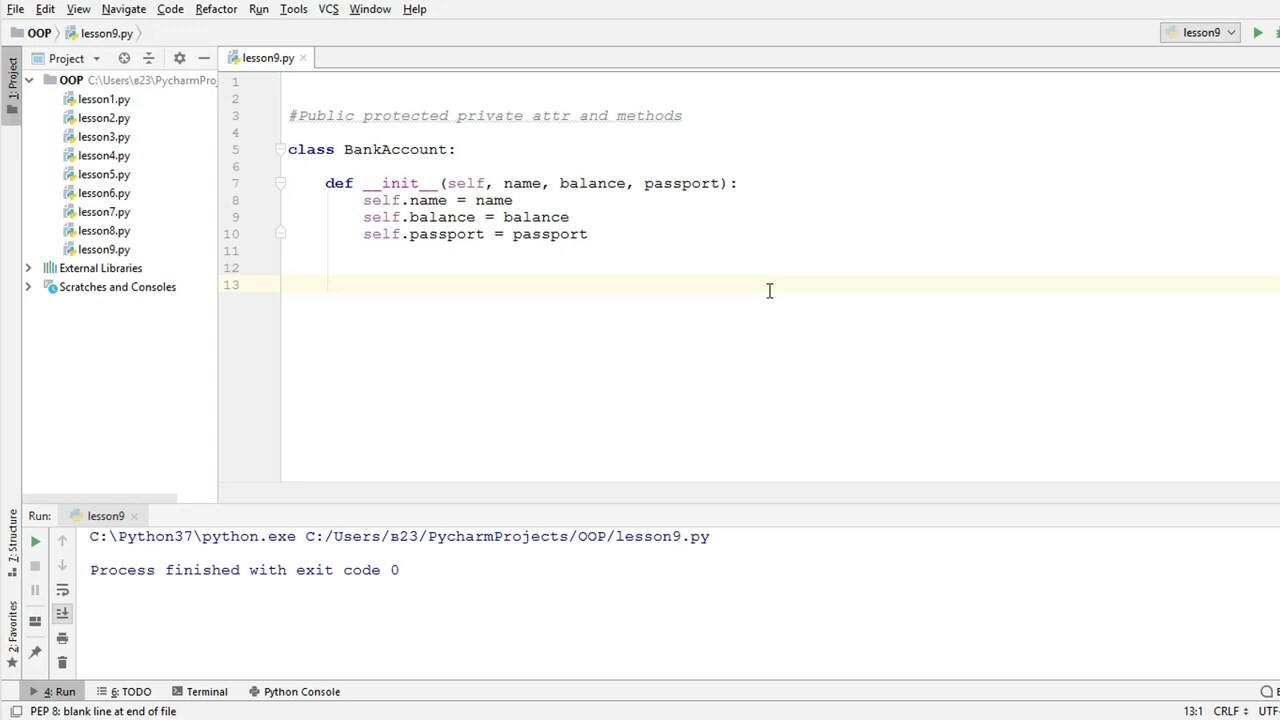Restore layout icon in Run panel
The height and width of the screenshot is (720, 1280).
35,621
